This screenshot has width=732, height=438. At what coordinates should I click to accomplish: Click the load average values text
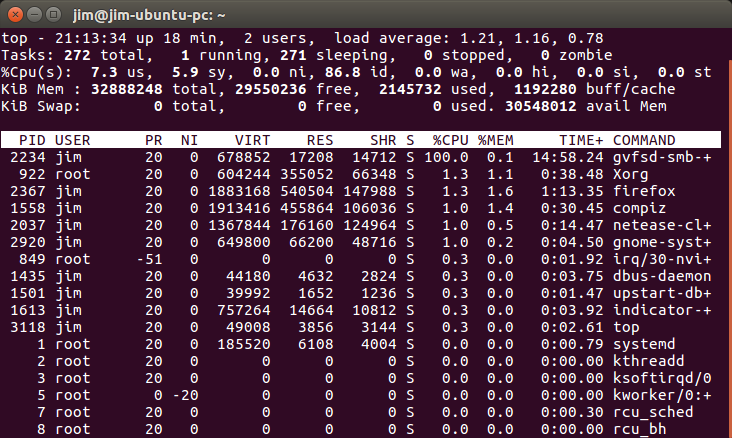(x=532, y=38)
